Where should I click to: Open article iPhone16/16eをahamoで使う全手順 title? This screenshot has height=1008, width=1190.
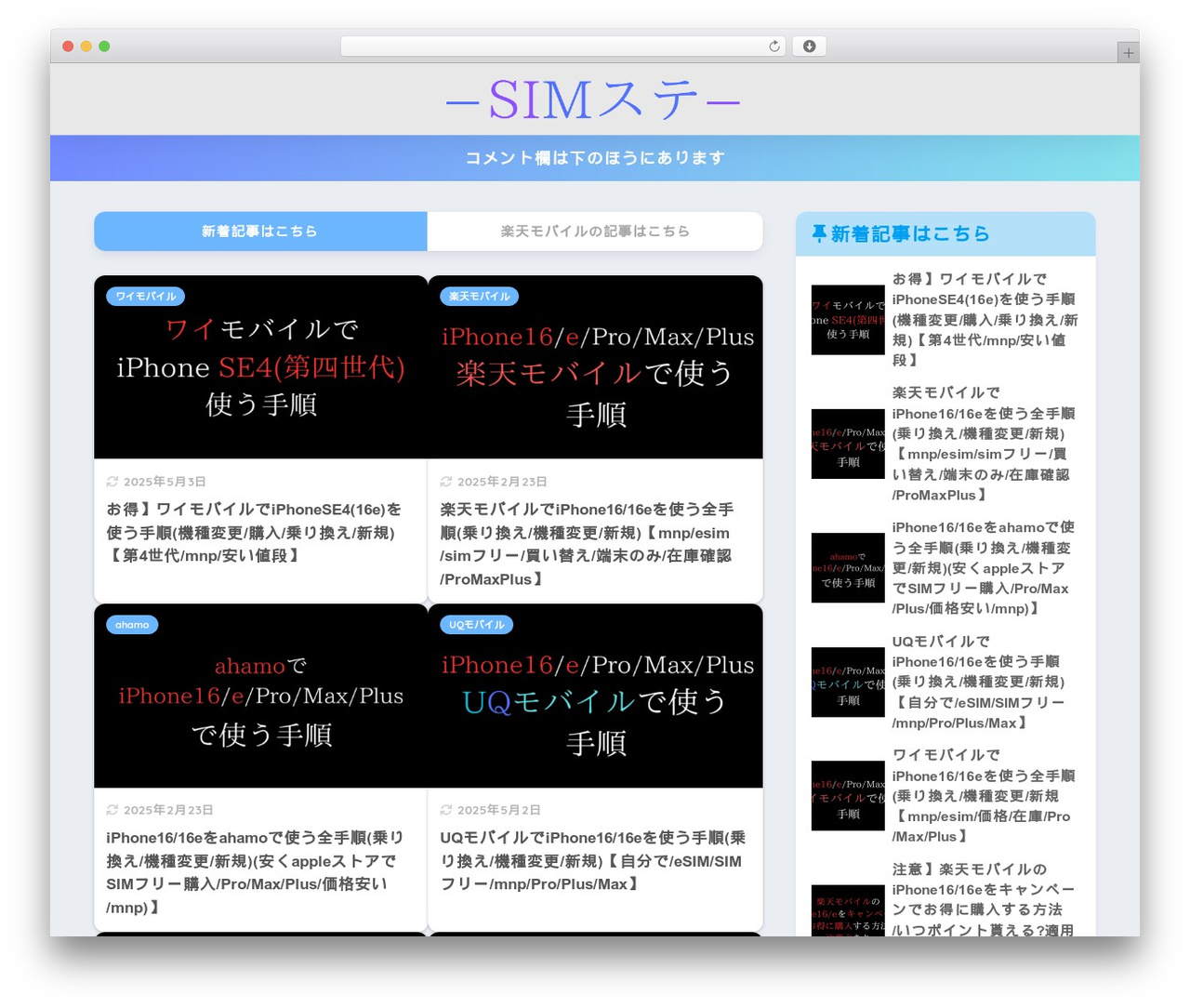pos(255,872)
